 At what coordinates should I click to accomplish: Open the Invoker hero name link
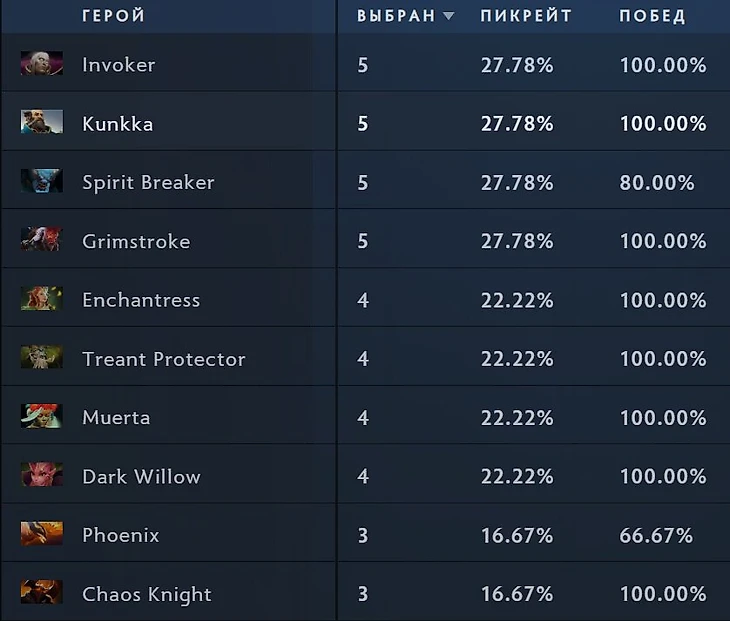118,65
